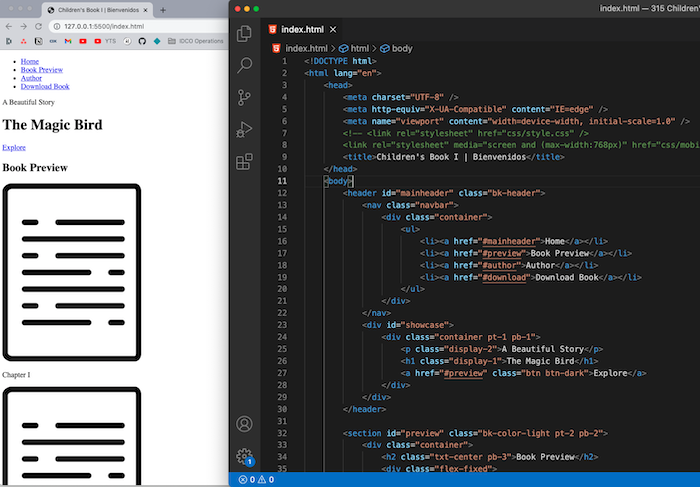
Task: Click the A Beautiful Story text on webpage
Action: [28, 102]
